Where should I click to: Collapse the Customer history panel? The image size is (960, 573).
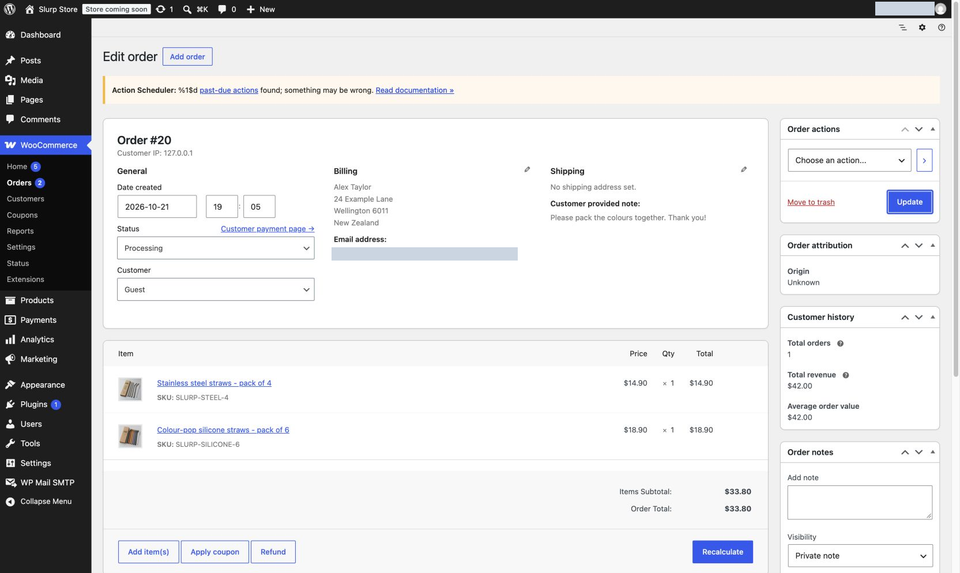[x=932, y=317]
